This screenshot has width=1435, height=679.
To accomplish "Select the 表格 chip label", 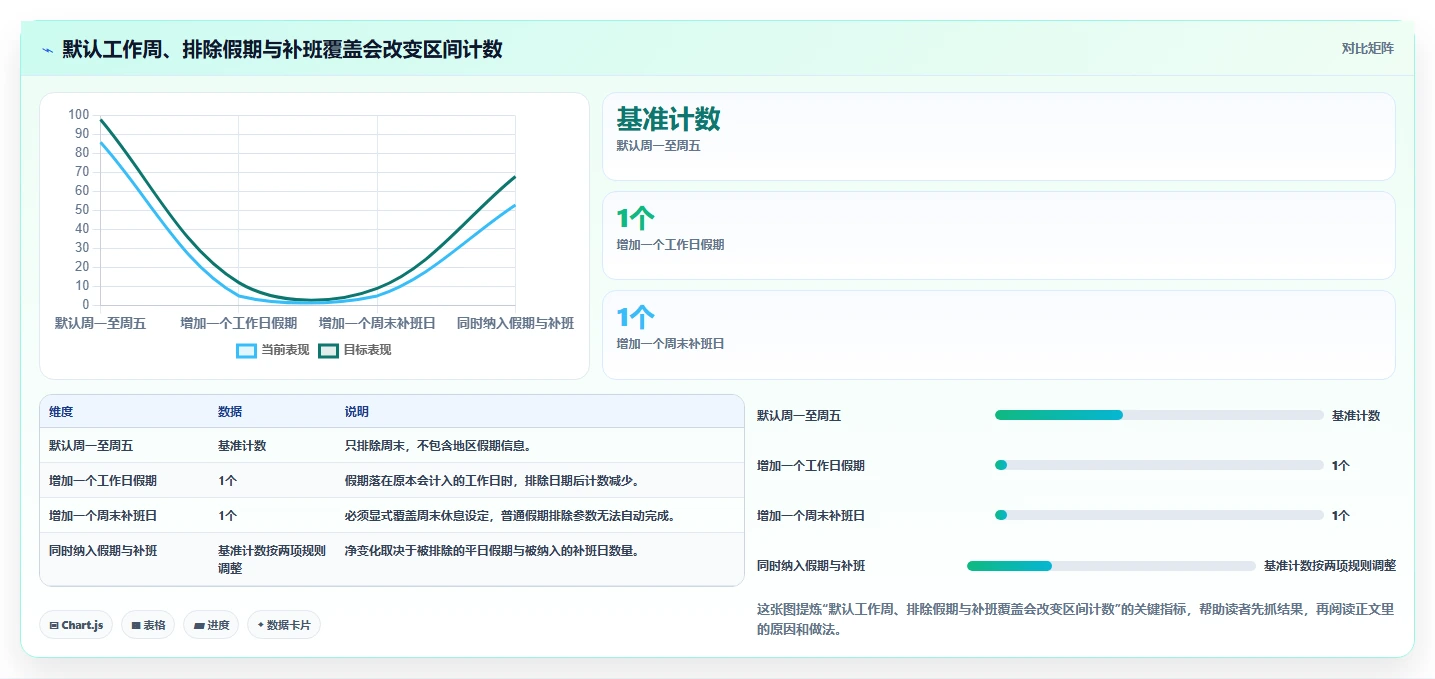I will click(x=154, y=625).
